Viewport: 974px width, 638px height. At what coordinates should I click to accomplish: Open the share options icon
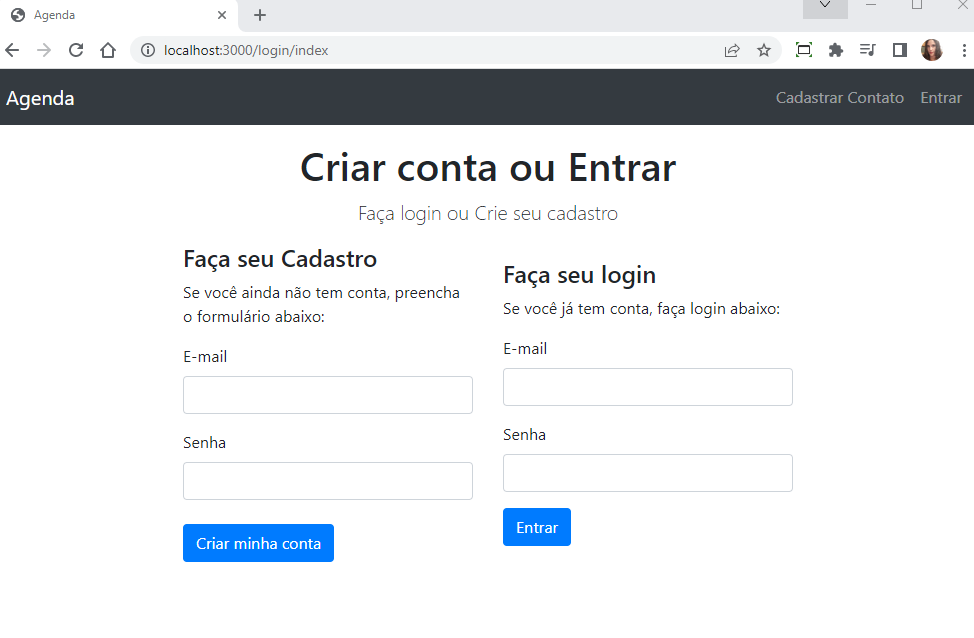coord(731,49)
